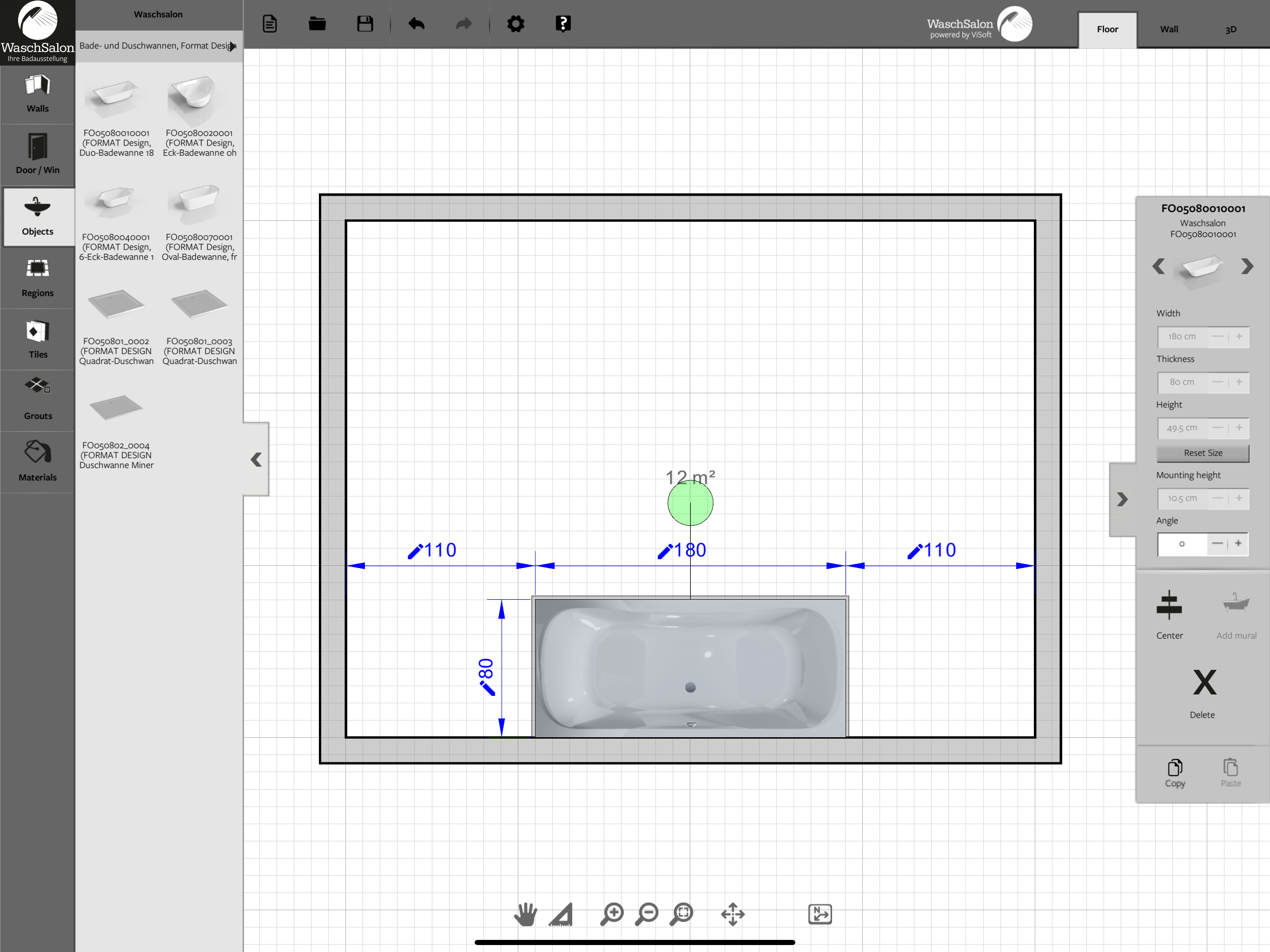
Task: Center the selected bathtub
Action: click(1169, 615)
